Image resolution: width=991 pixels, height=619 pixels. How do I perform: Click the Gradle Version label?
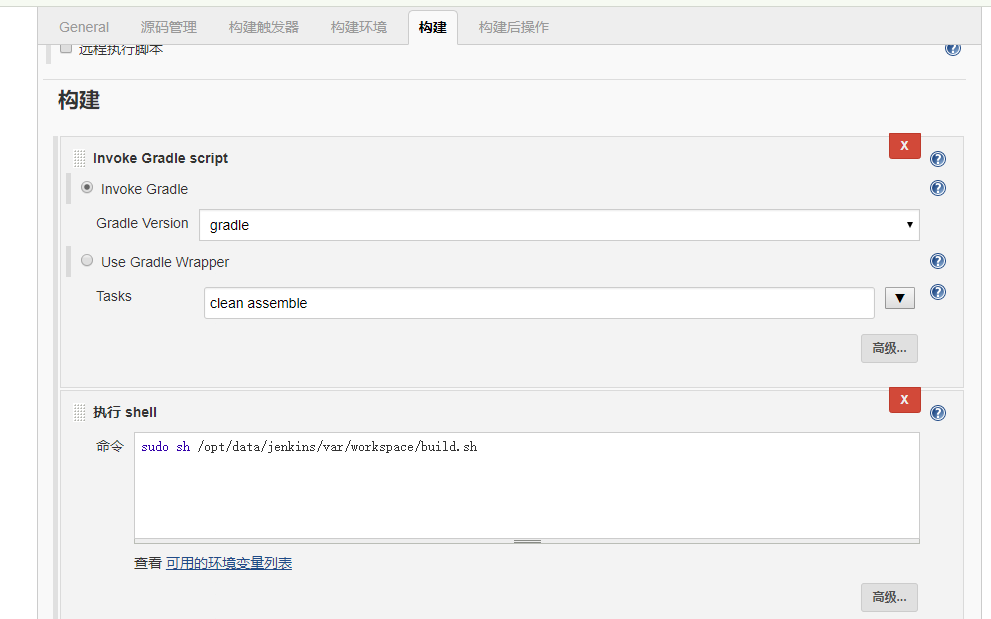[x=142, y=223]
